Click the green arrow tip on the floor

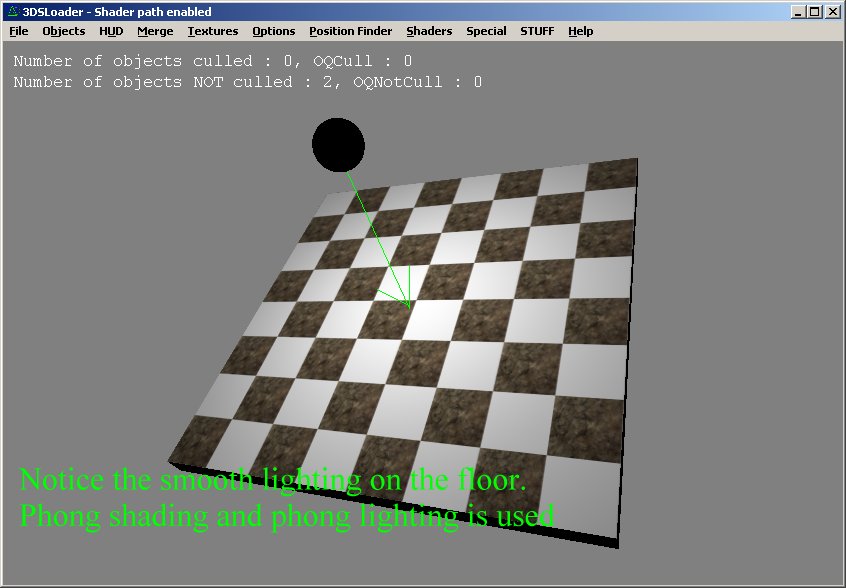click(409, 307)
